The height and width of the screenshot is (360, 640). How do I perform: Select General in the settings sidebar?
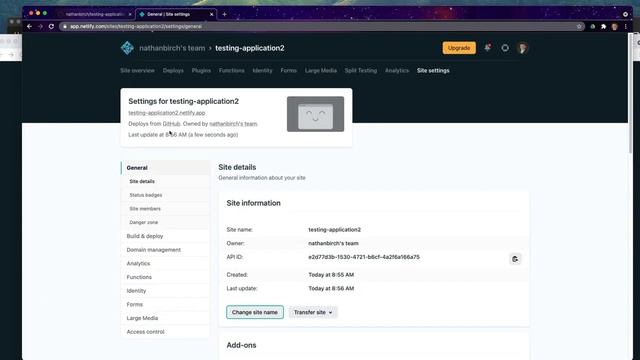[x=165, y=168]
